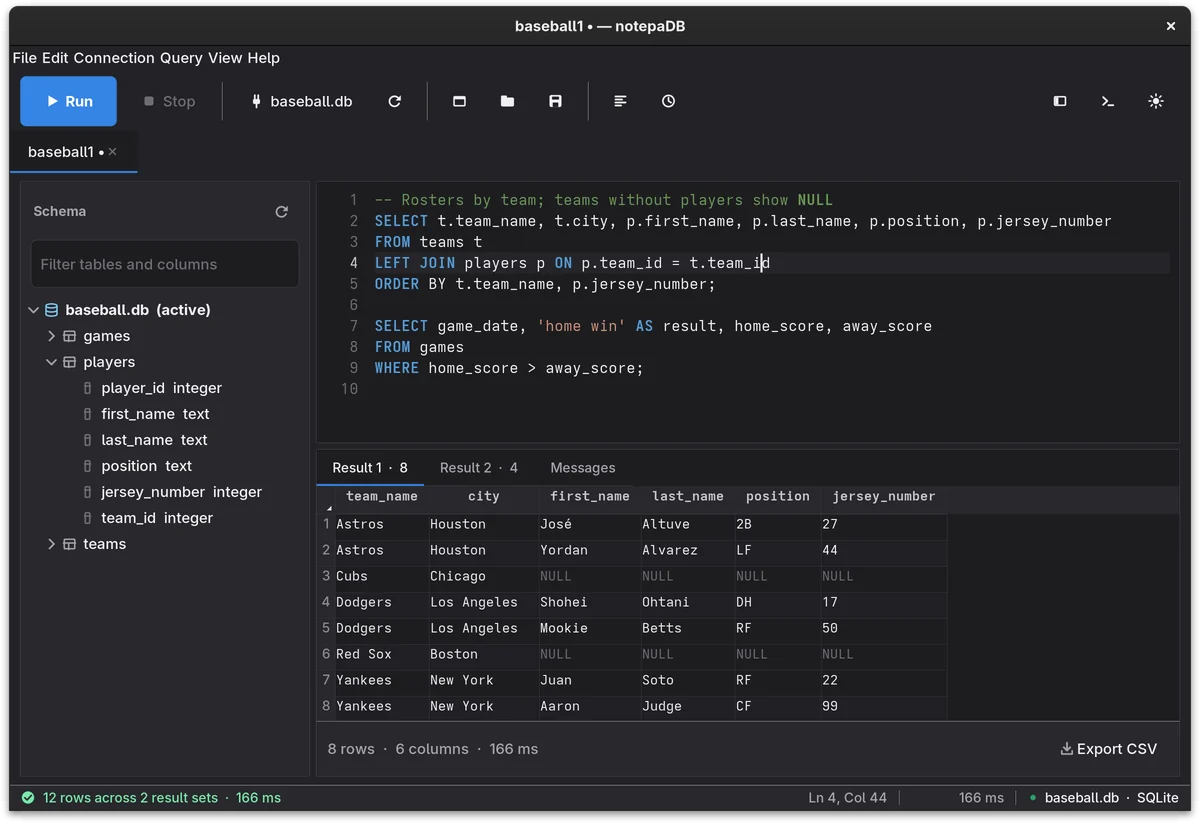Viewport: 1200px width, 823px height.
Task: Expand the teams table
Action: coord(52,544)
